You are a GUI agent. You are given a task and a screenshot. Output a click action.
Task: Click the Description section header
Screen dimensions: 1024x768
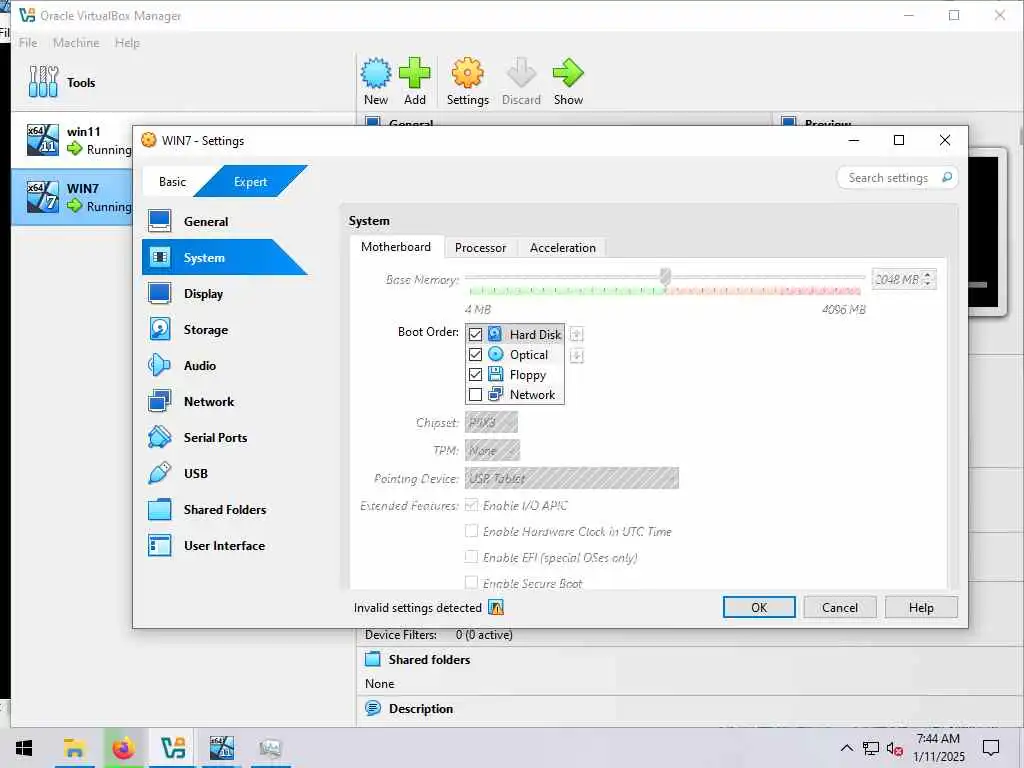tap(421, 709)
